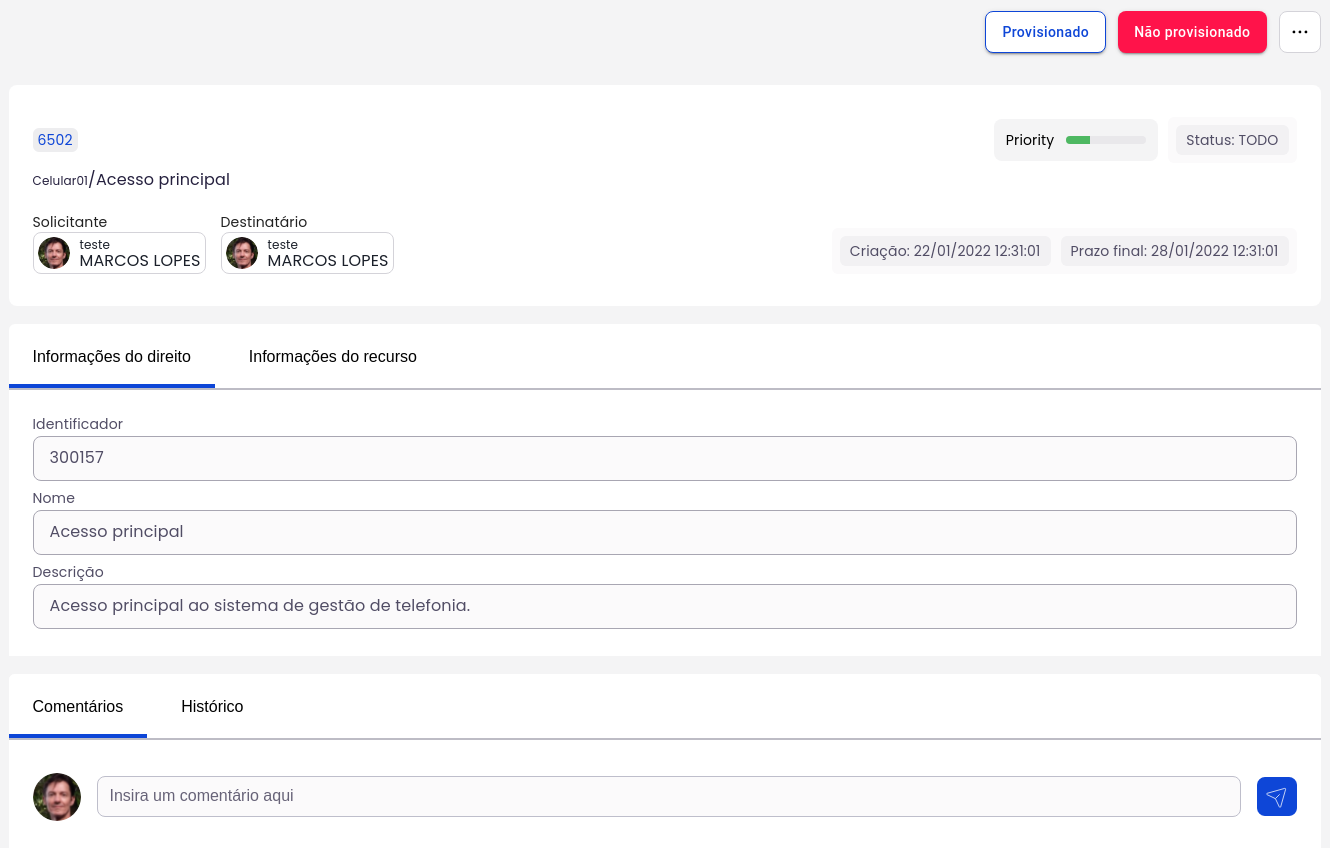Click the Nome field containing Acesso principal

664,532
